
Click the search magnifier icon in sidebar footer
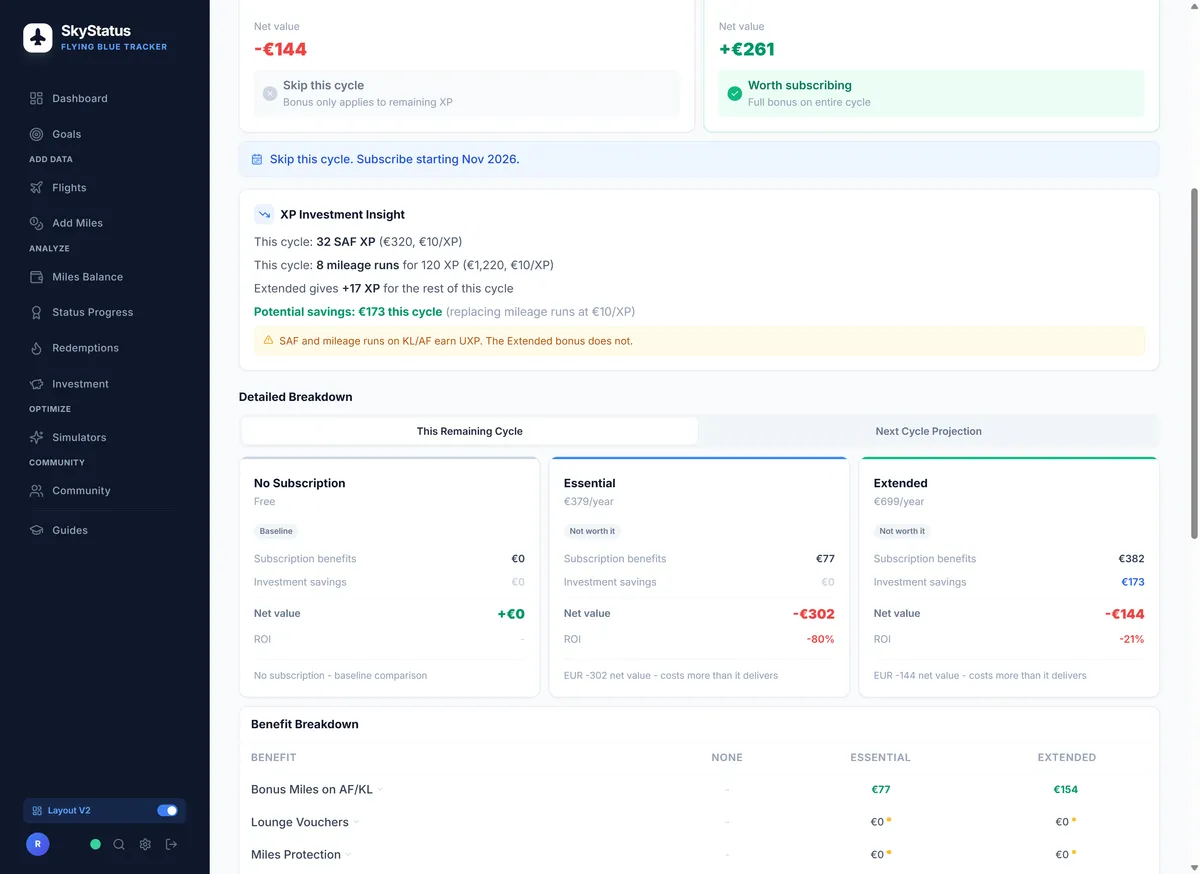[119, 844]
